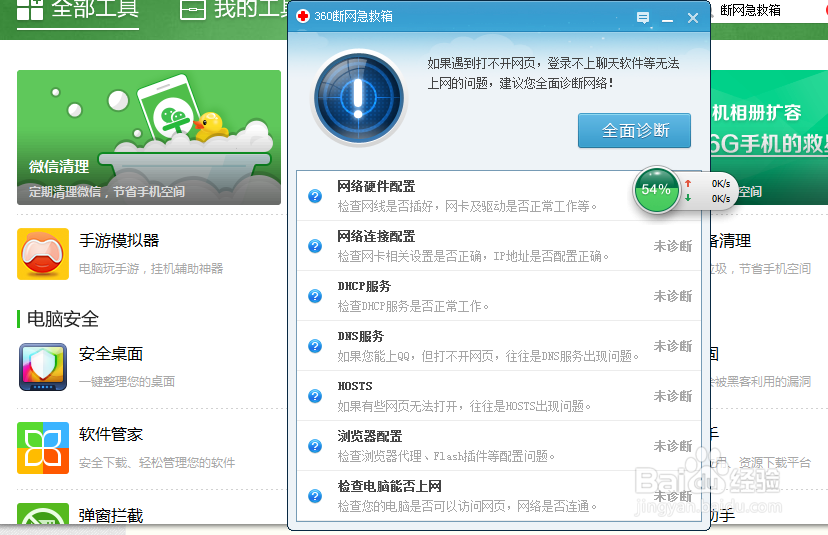Open the 手游模拟器 gamepad icon
The height and width of the screenshot is (535, 828).
[43, 254]
